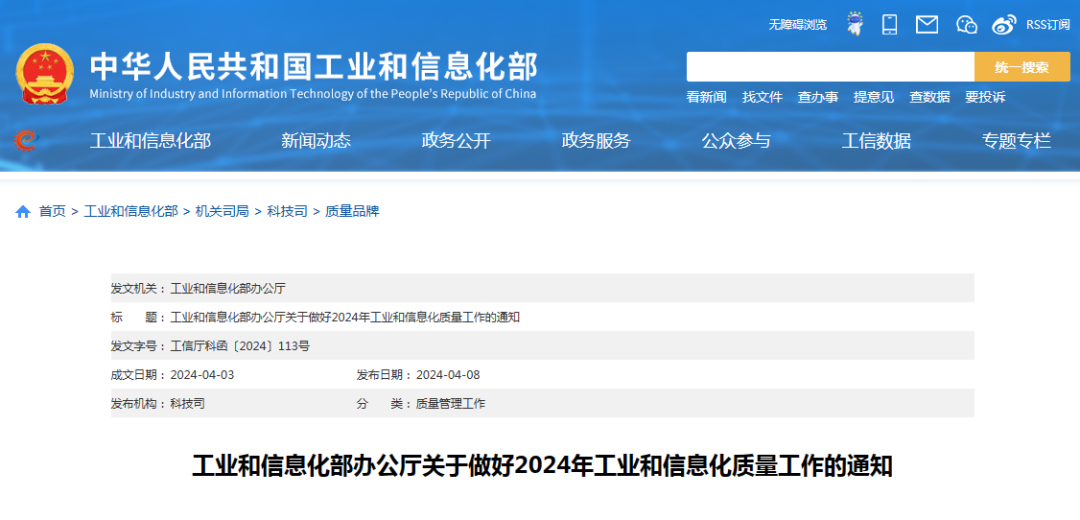Screen dimensions: 1080x520
Task: Open 公众参与 navigation menu
Action: pos(736,141)
